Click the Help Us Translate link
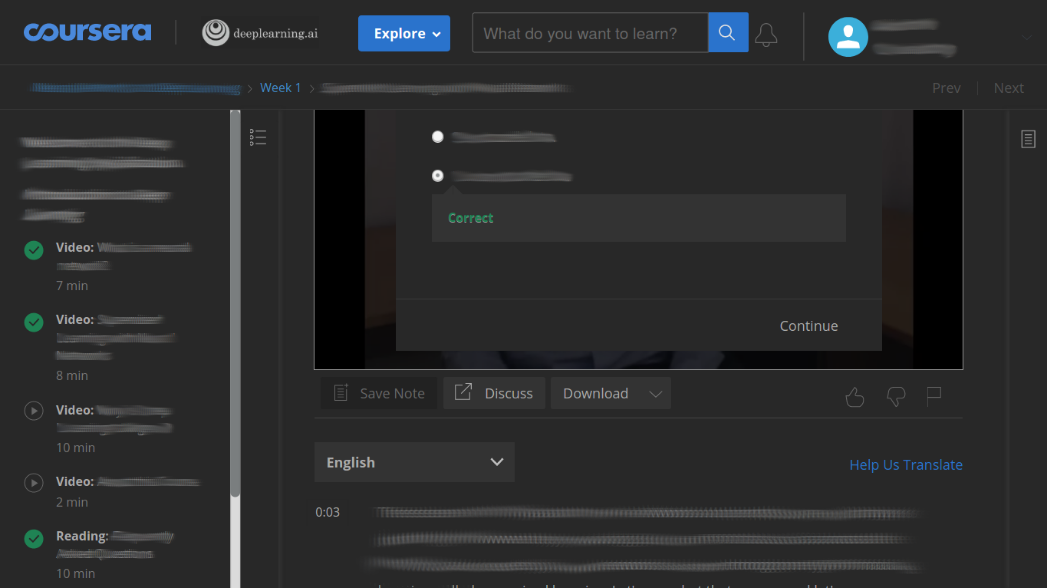 click(x=905, y=464)
